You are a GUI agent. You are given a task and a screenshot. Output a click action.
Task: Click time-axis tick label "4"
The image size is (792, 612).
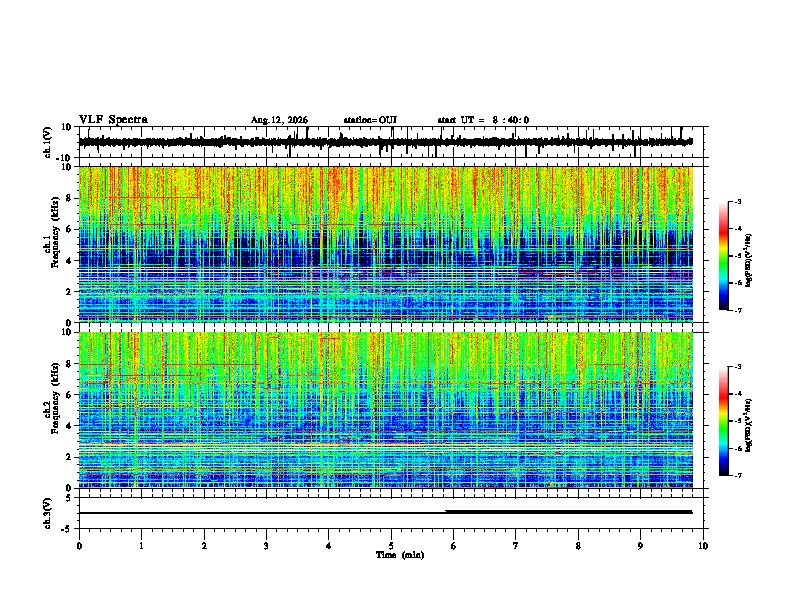pyautogui.click(x=329, y=546)
